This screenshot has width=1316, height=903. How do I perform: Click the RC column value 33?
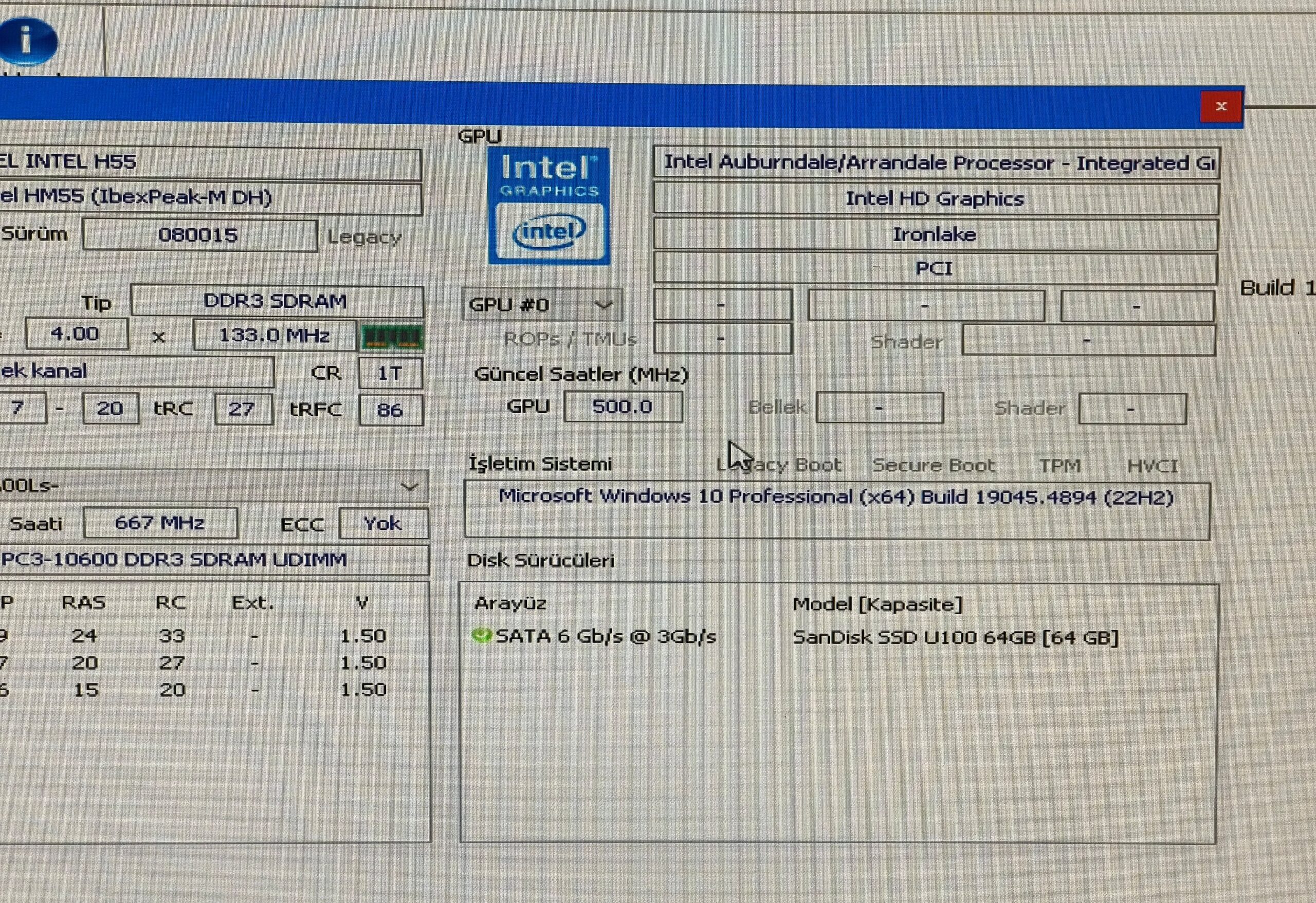point(172,636)
